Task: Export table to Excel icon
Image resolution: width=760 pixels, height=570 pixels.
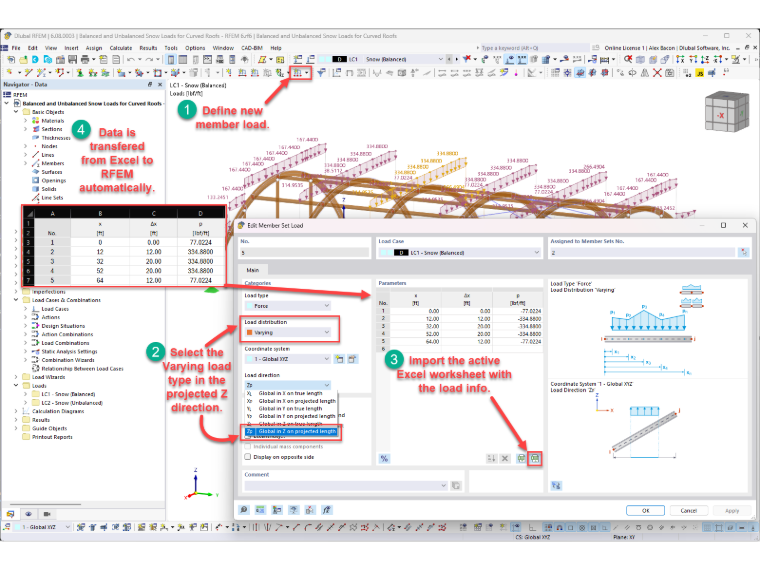Action: (x=521, y=458)
